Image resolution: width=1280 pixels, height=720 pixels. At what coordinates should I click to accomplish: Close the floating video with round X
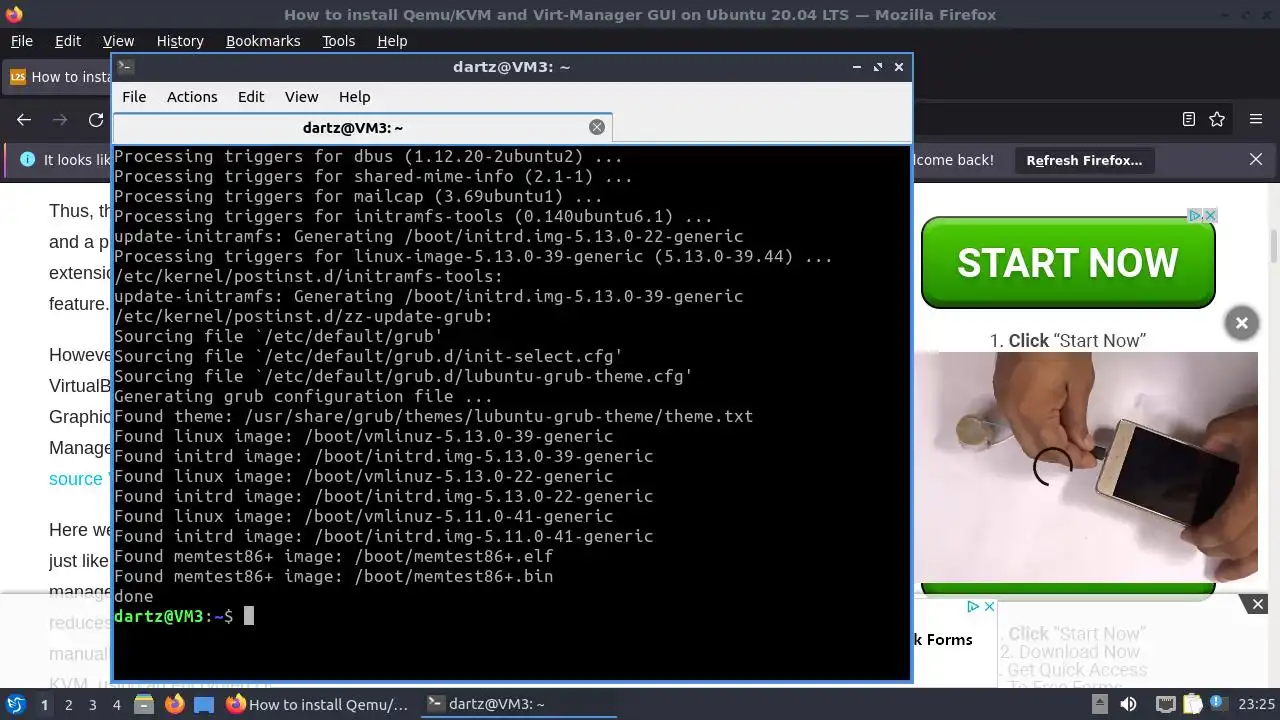[x=1241, y=323]
